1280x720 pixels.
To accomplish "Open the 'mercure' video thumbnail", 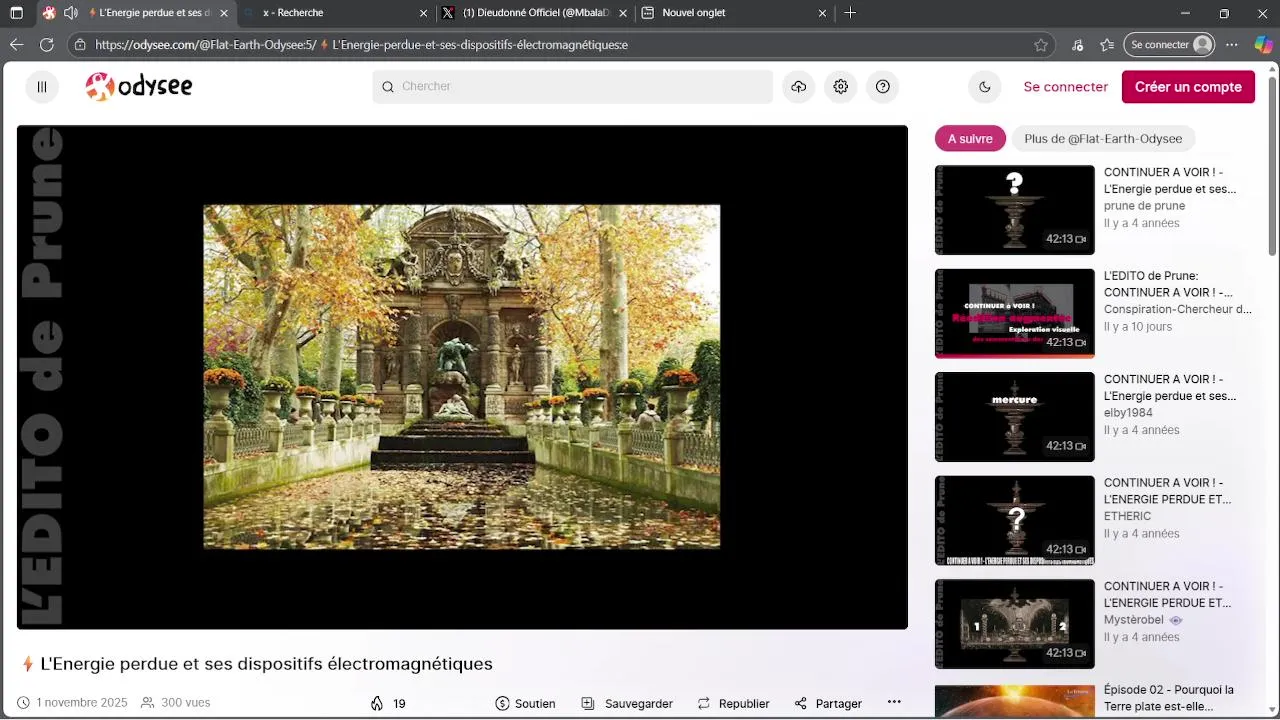I will click(1014, 417).
